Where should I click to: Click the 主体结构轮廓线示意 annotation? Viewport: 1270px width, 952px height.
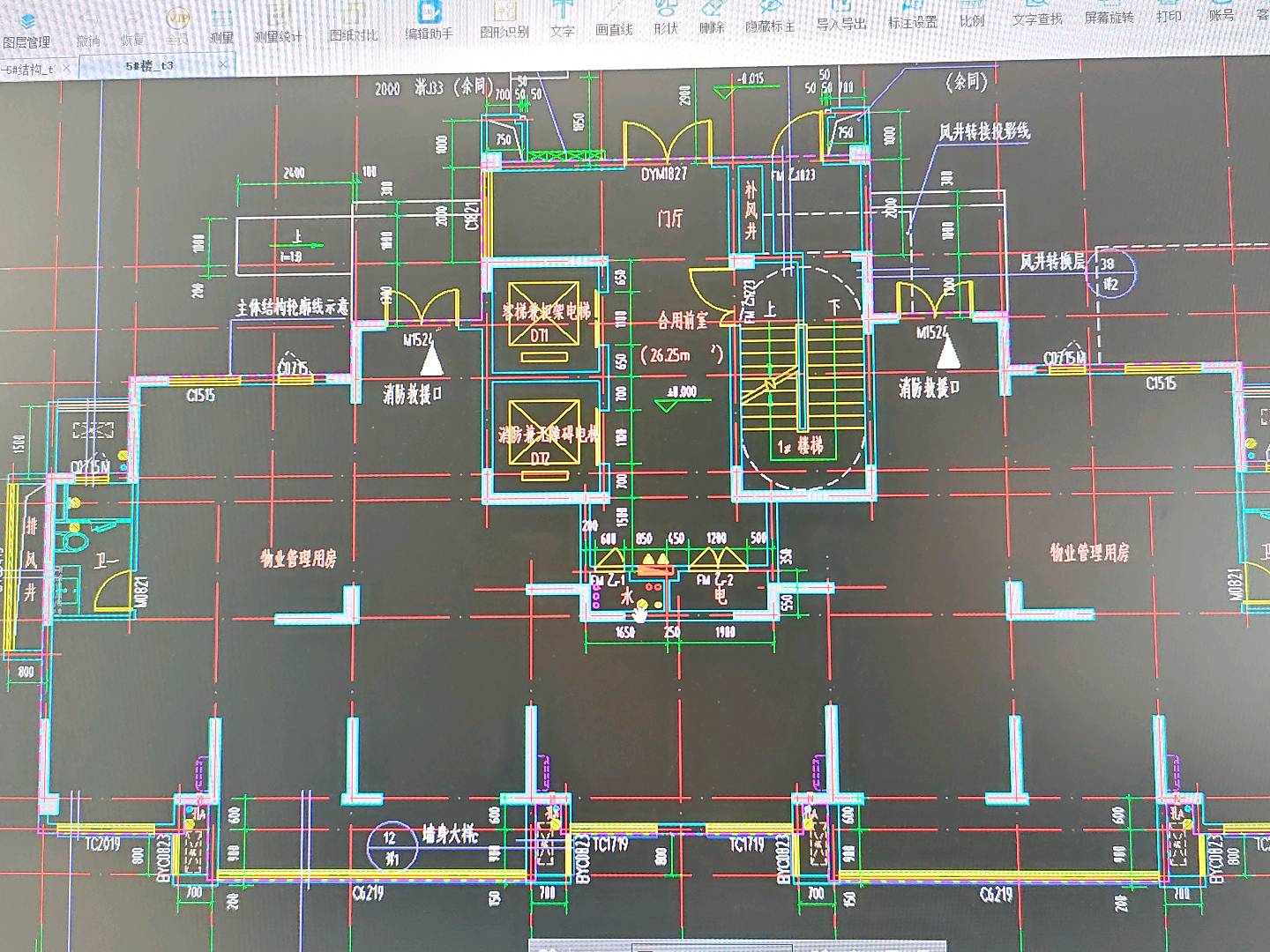pyautogui.click(x=292, y=307)
